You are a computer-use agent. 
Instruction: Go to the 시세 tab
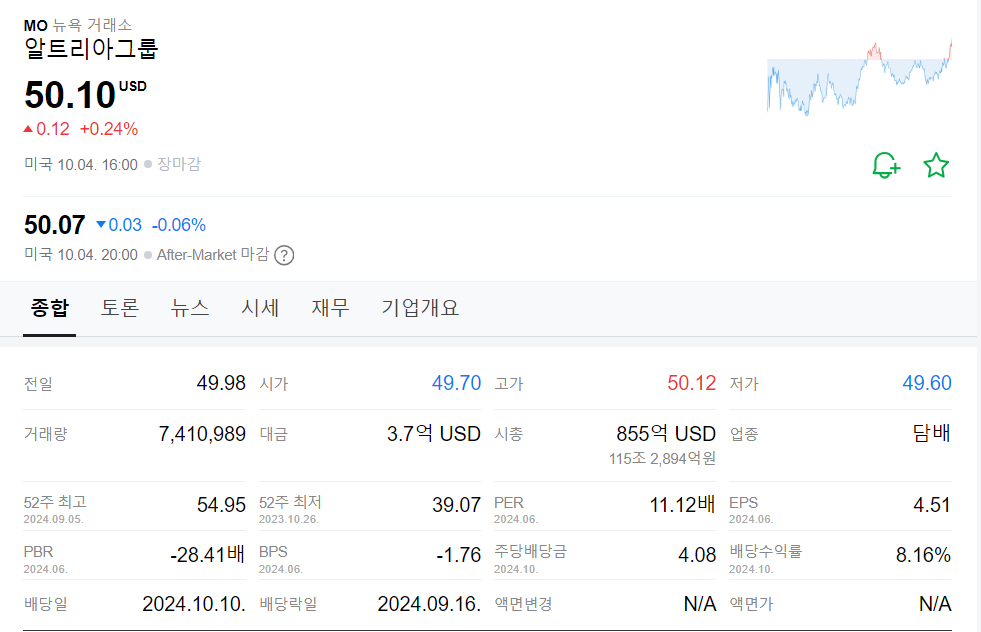260,308
